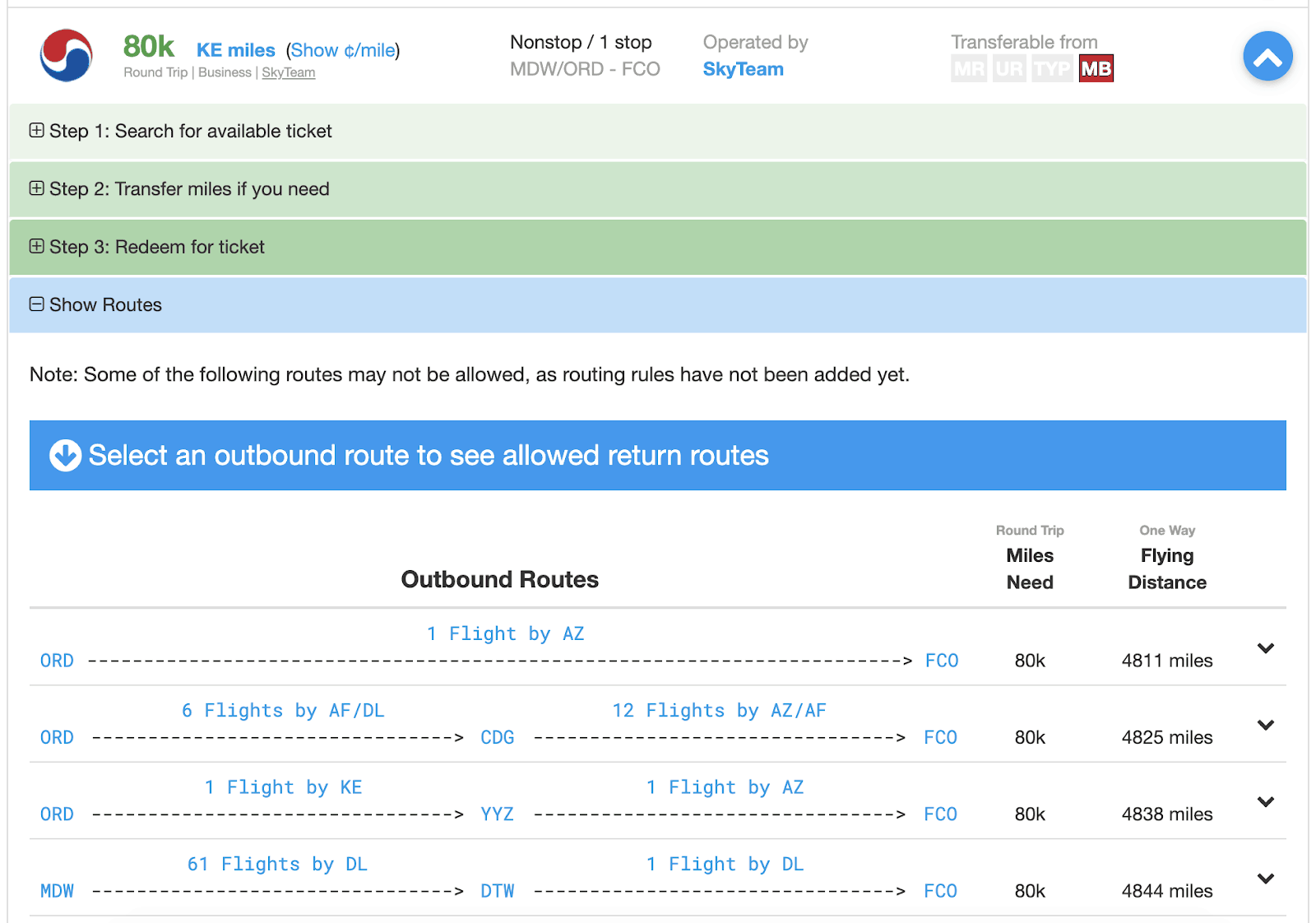1316x923 pixels.
Task: Expand the ORD to FCO nonstop route chevron
Action: [1266, 648]
